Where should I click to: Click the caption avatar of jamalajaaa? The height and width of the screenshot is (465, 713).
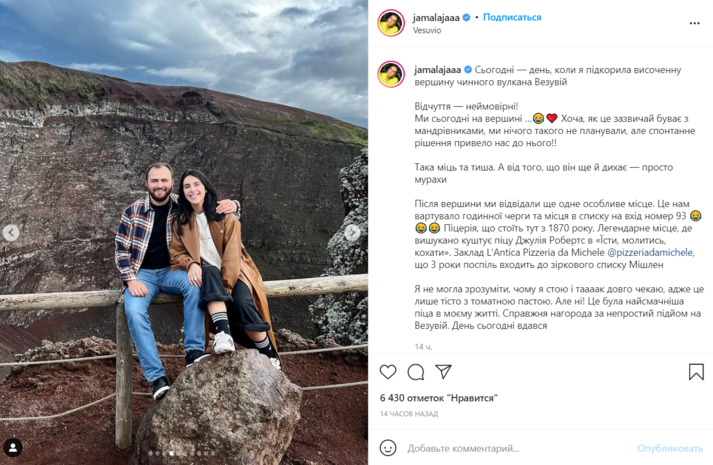pos(391,74)
